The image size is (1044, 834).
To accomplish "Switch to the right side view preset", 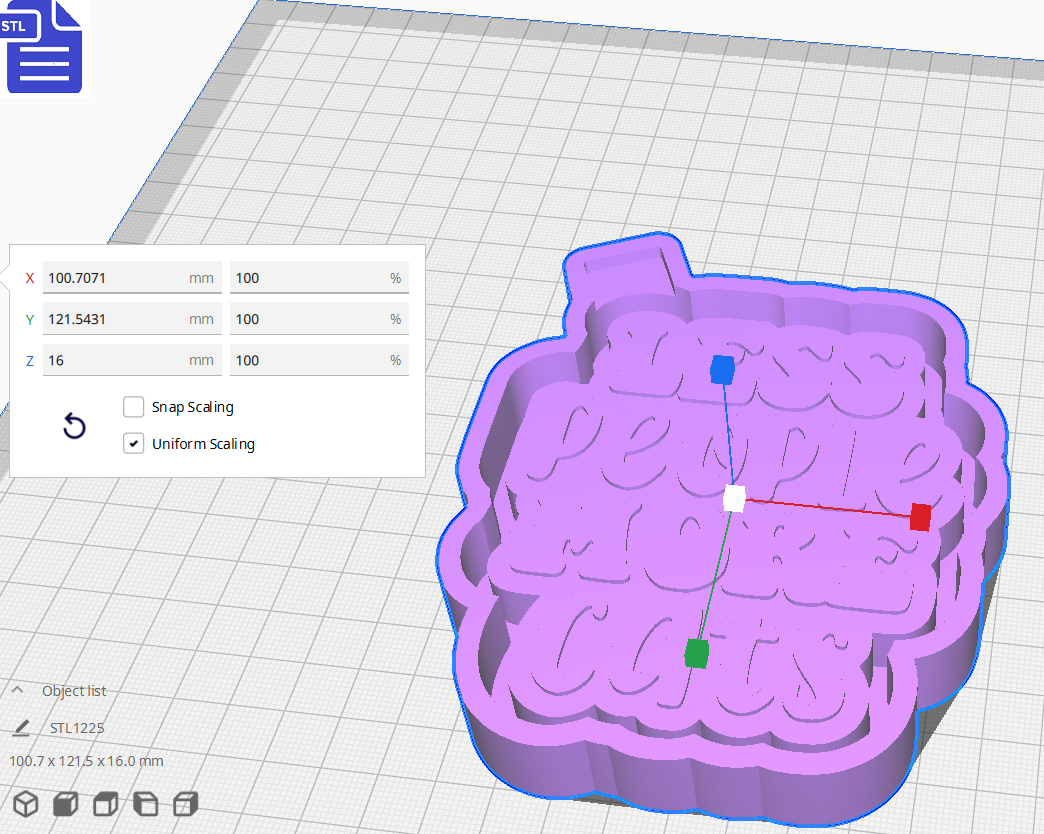I will (x=184, y=803).
